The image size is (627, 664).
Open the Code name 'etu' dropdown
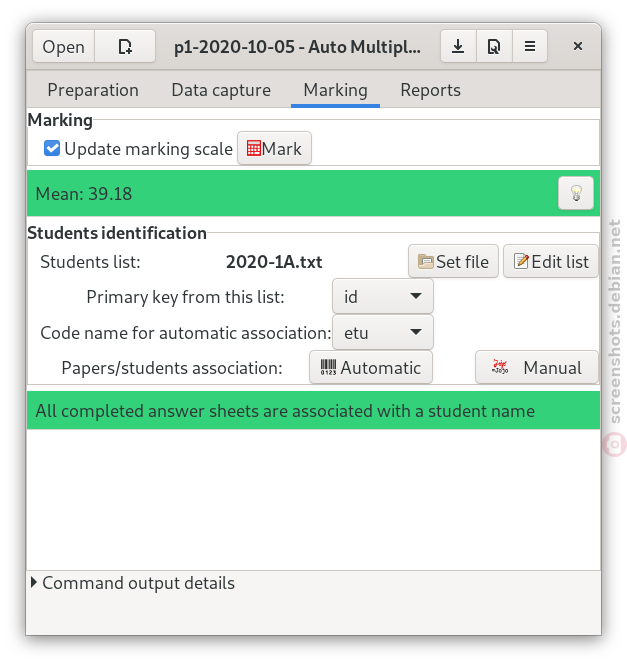pos(383,332)
